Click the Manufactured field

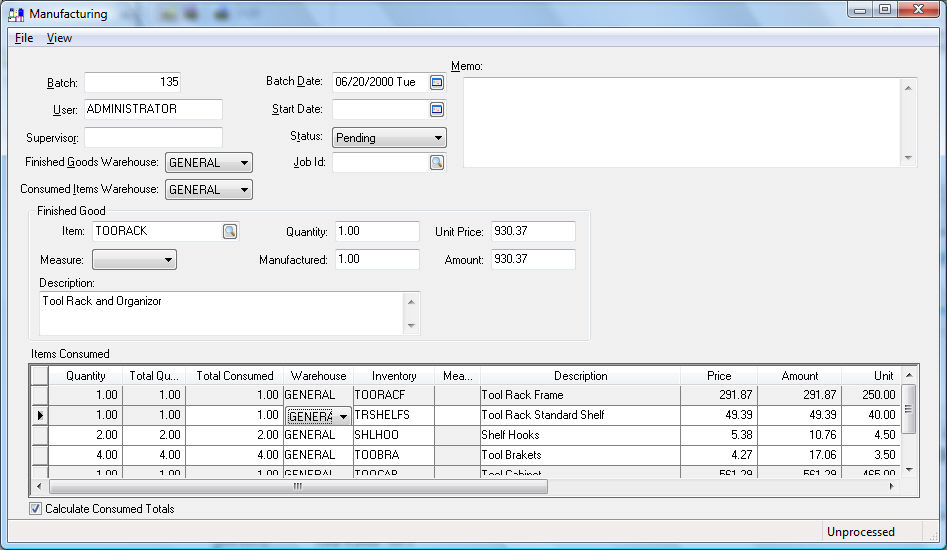[x=377, y=259]
